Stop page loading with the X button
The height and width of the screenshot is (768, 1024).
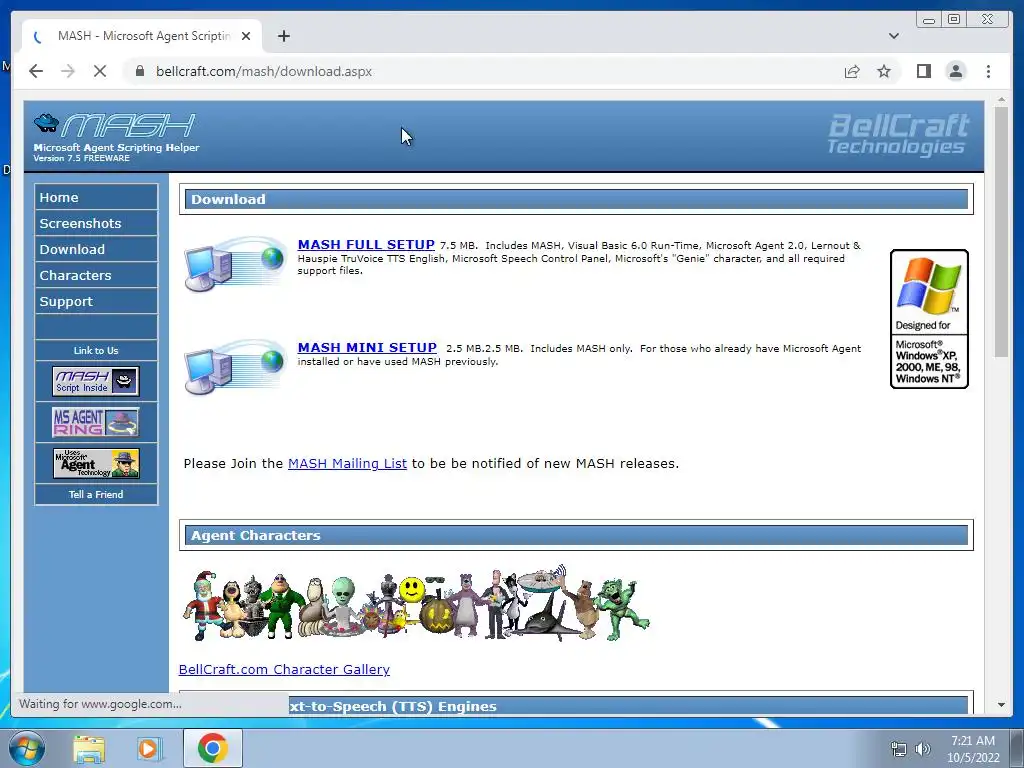tap(100, 71)
